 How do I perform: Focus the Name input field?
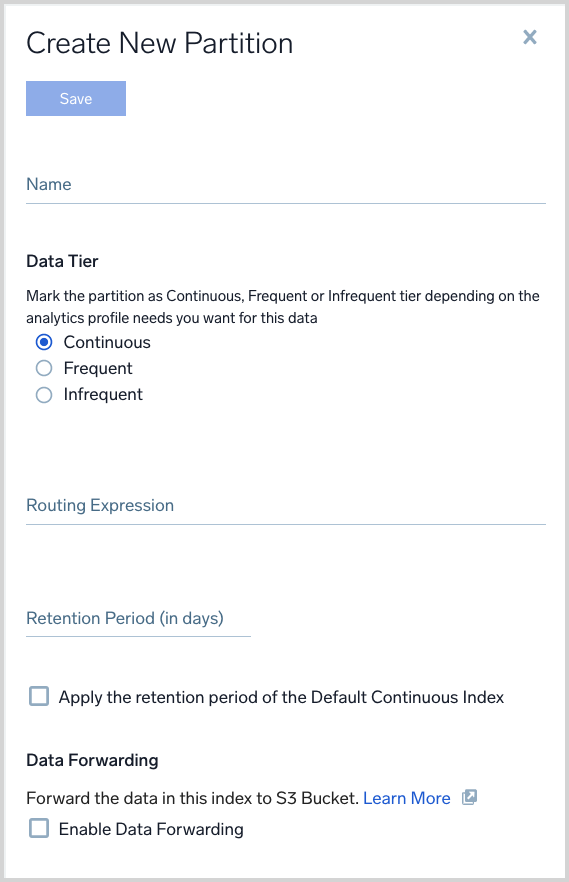pos(286,184)
